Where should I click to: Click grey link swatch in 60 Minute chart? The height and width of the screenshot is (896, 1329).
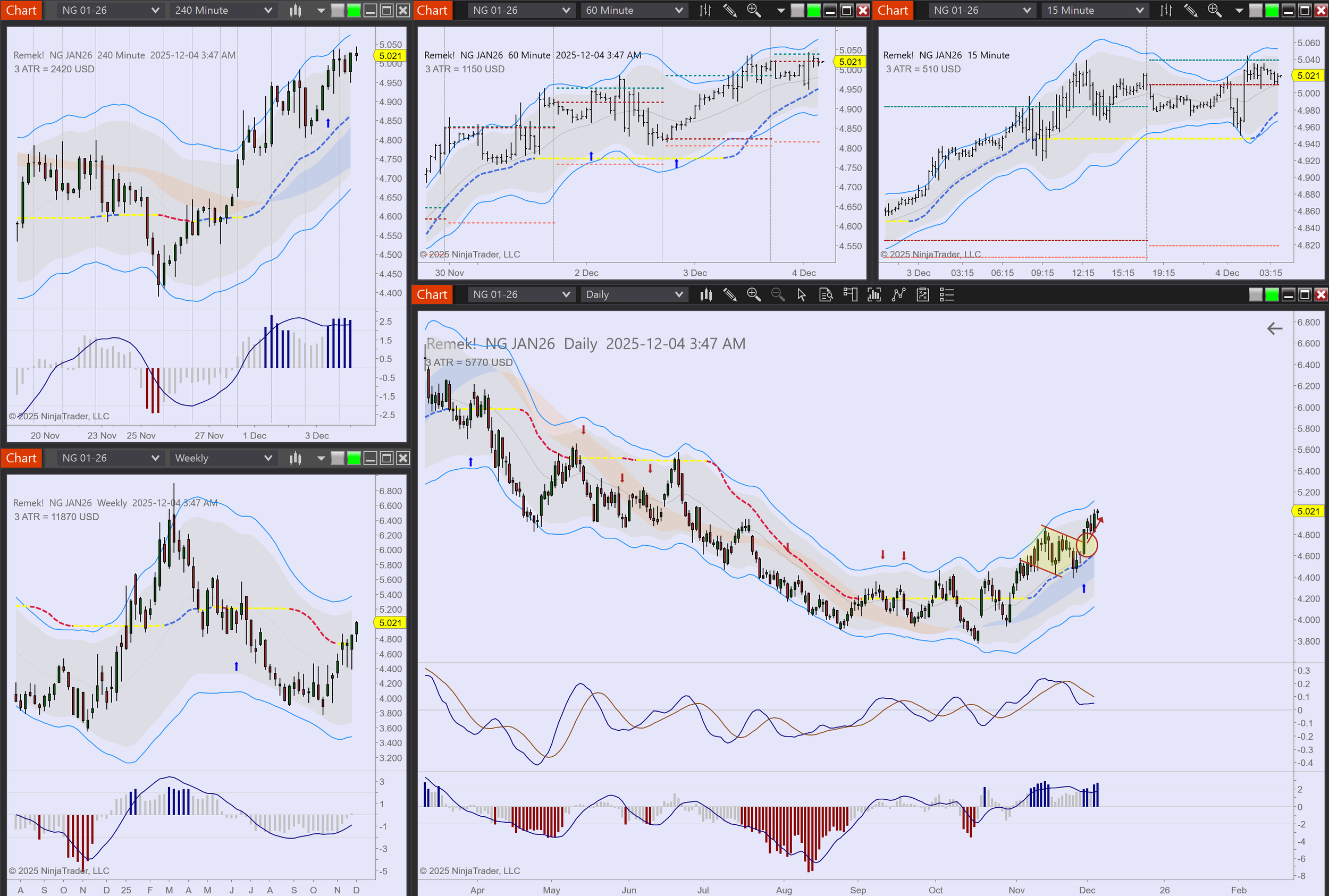click(797, 10)
